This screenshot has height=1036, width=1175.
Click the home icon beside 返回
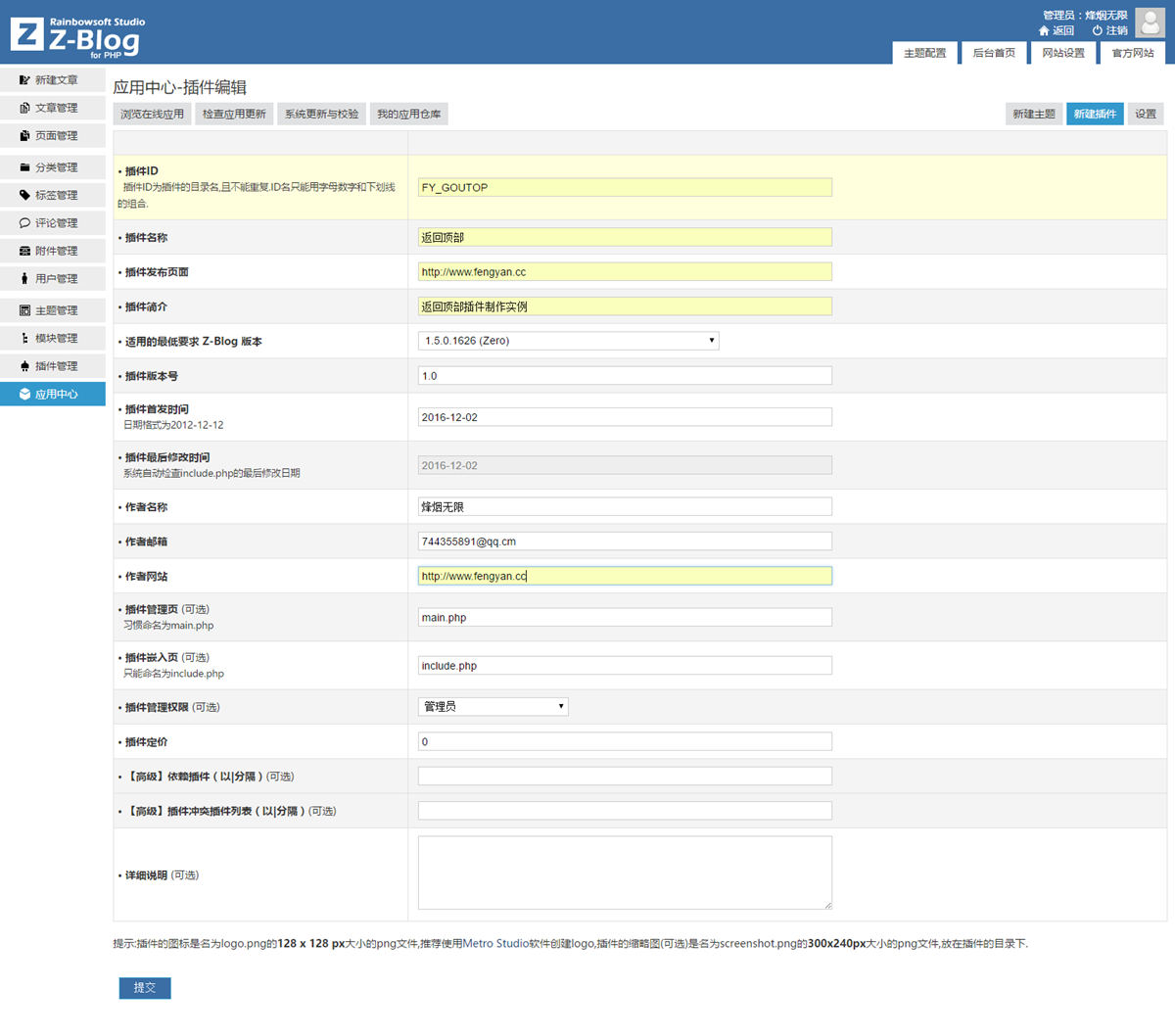(1044, 31)
